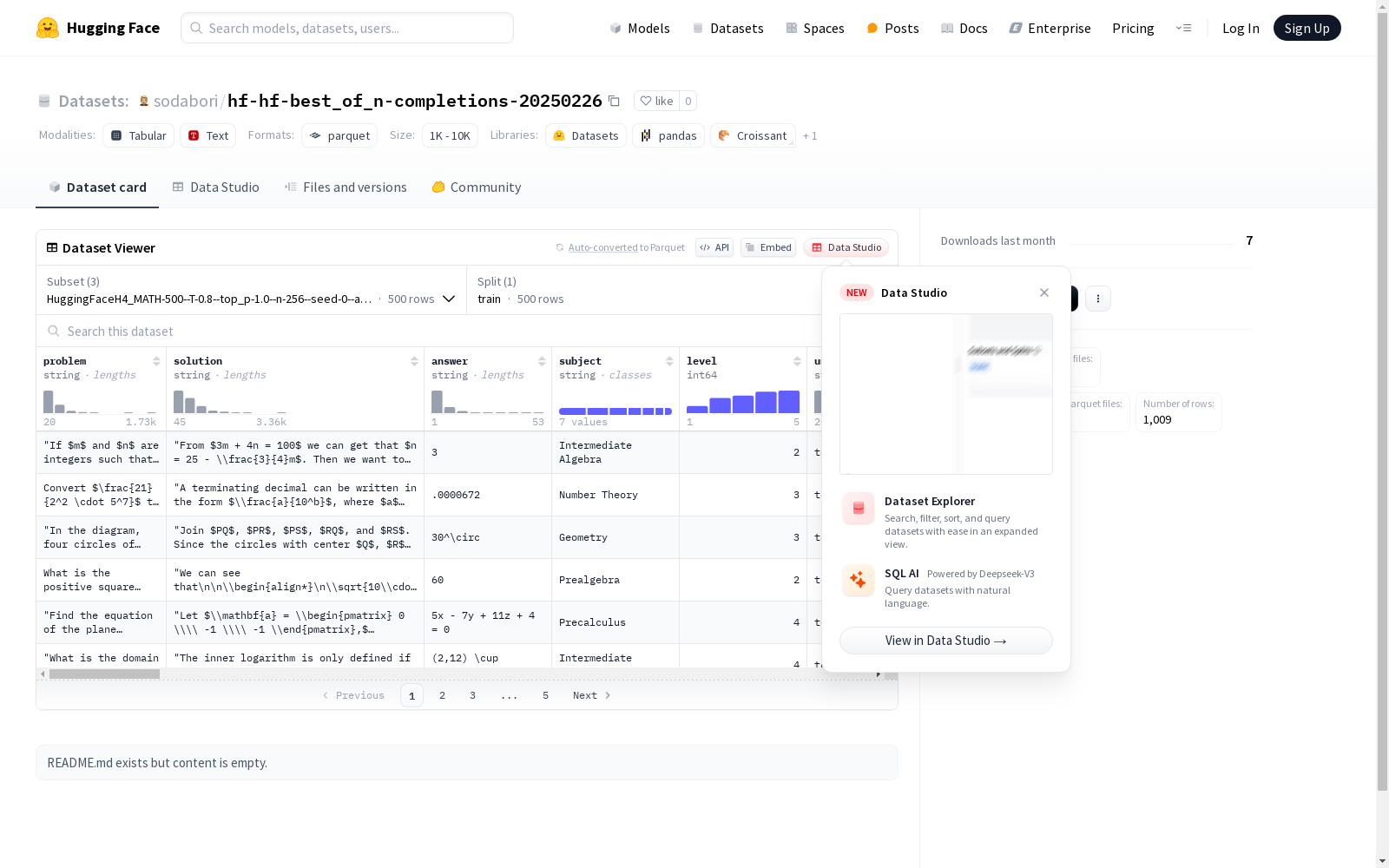The width and height of the screenshot is (1389, 868).
Task: Click the Text modality tag
Action: (208, 135)
